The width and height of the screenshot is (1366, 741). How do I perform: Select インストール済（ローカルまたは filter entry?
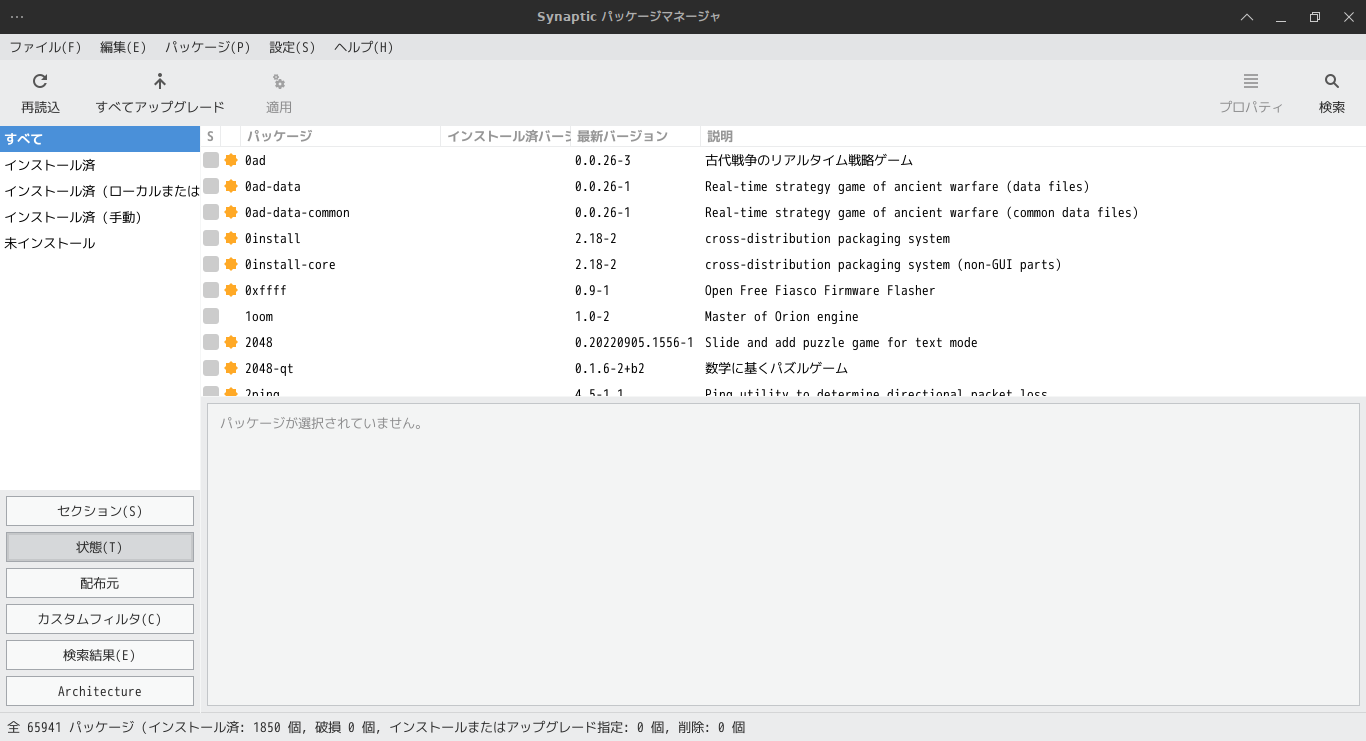(100, 191)
